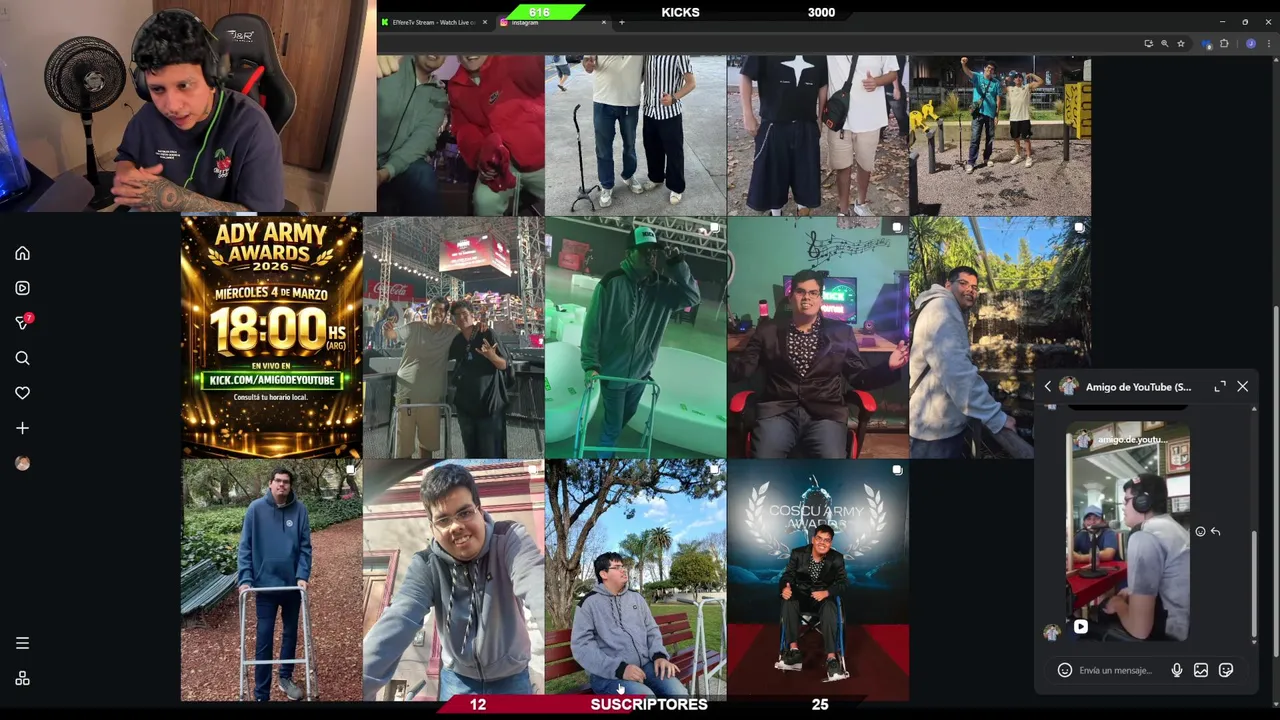Open the red jacket and green hoodie post
1280x720 pixels.
[x=461, y=135]
